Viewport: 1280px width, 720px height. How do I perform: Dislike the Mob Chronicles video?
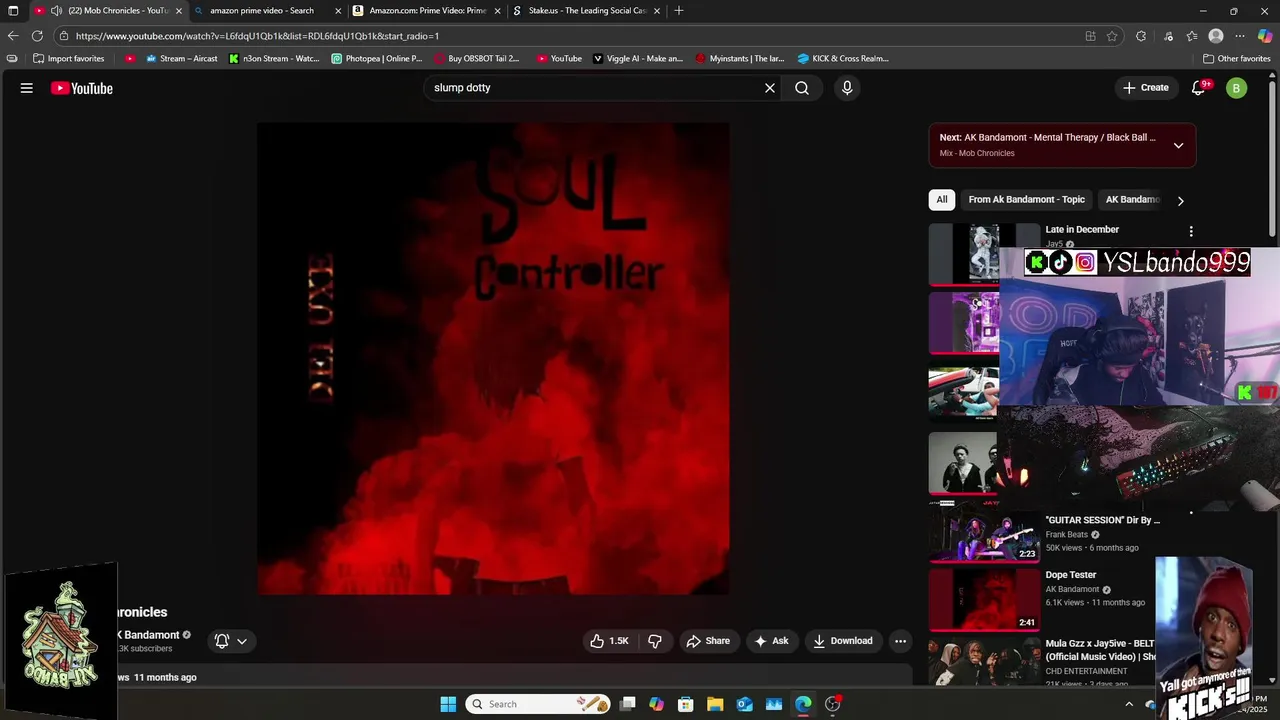655,641
